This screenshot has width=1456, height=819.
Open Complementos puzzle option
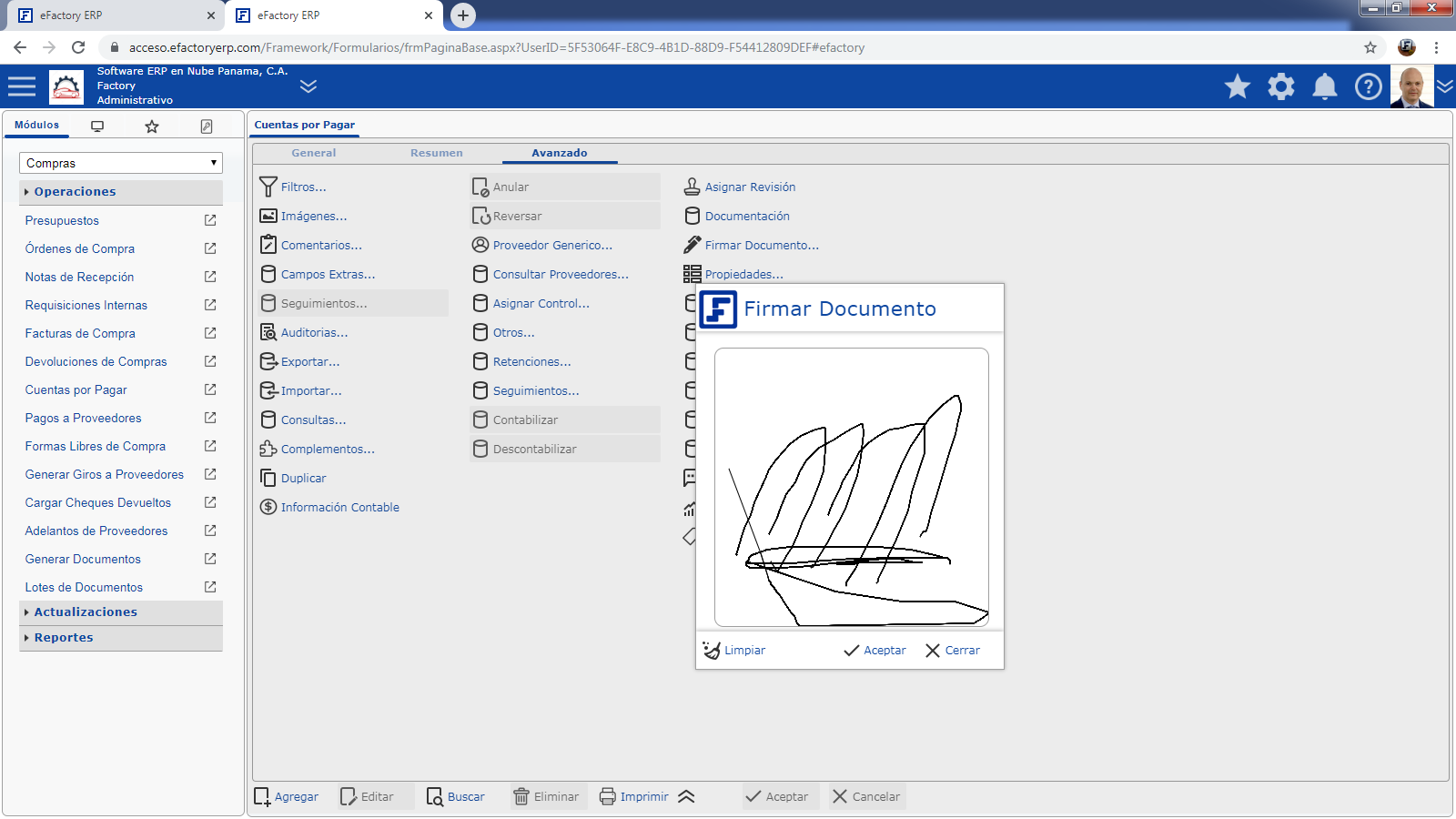coord(318,449)
